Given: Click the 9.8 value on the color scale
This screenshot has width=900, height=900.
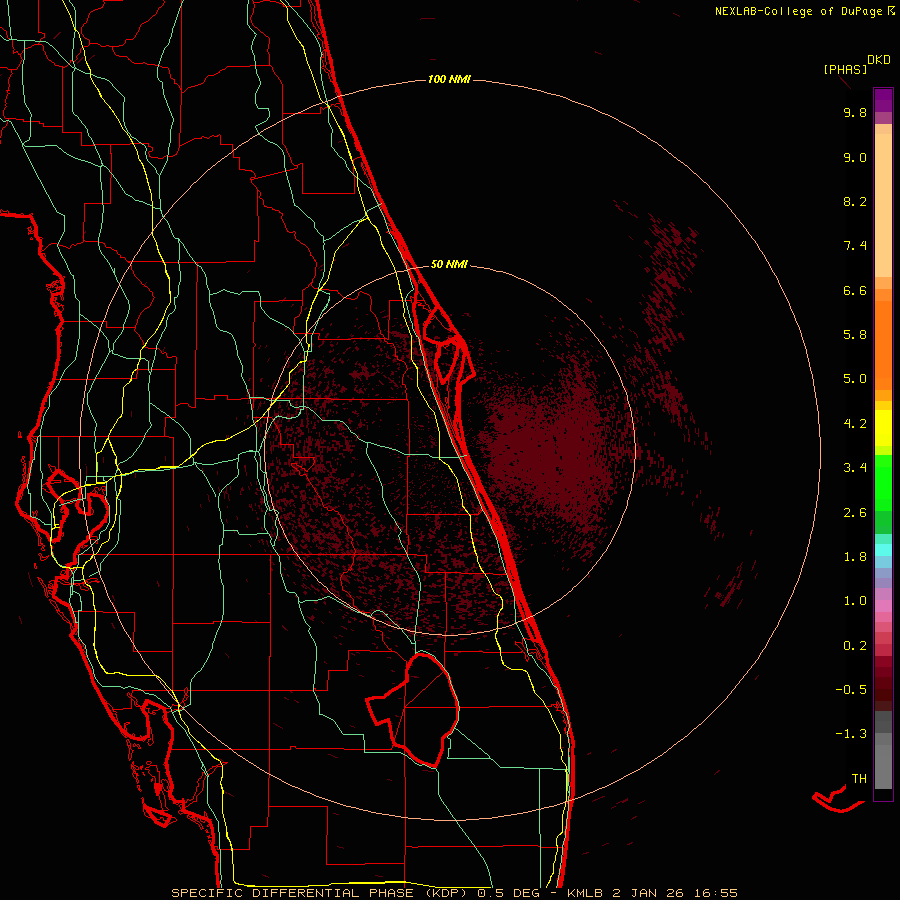Looking at the screenshot, I should point(855,112).
